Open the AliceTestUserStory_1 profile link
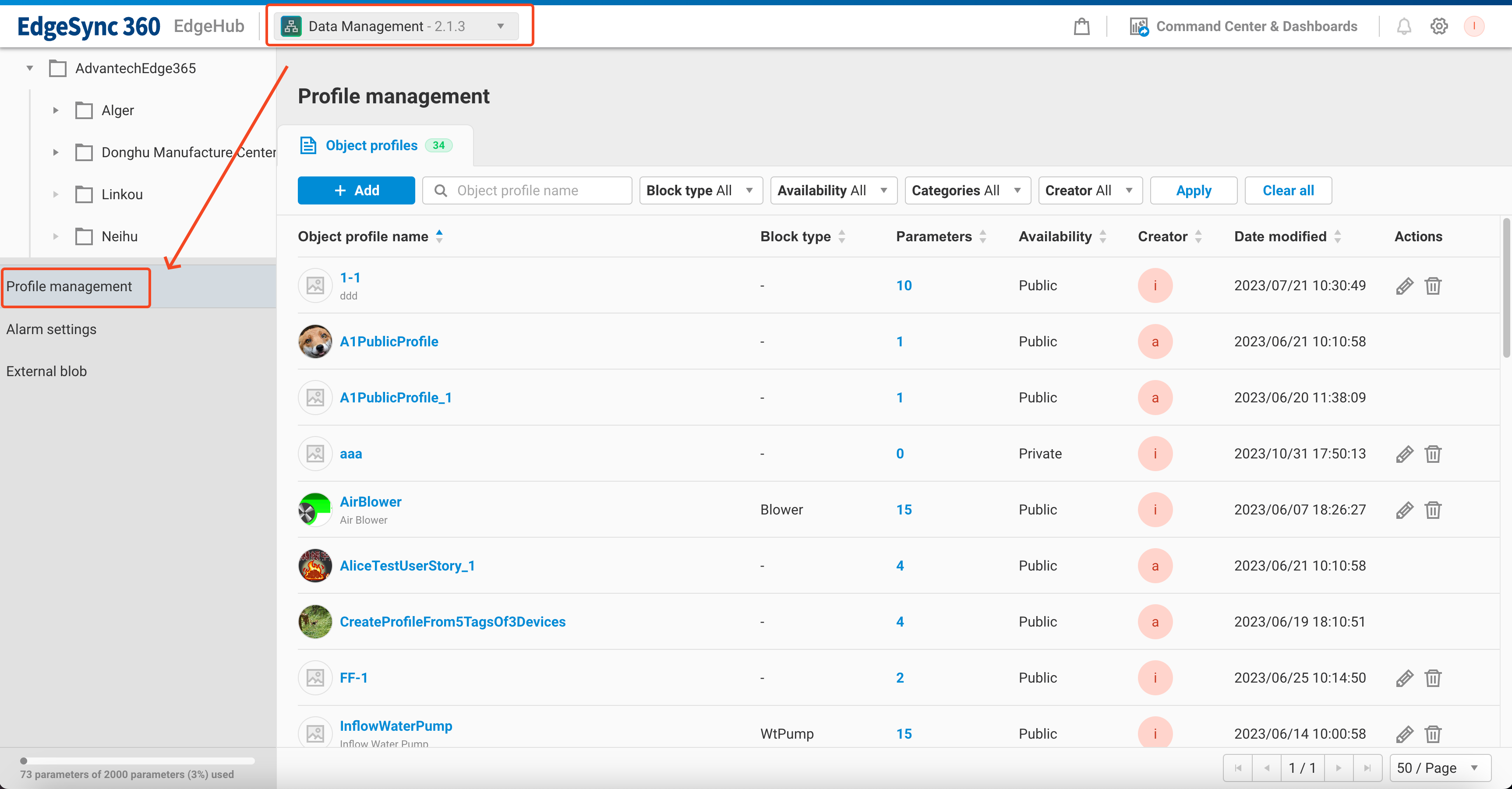 (x=407, y=566)
